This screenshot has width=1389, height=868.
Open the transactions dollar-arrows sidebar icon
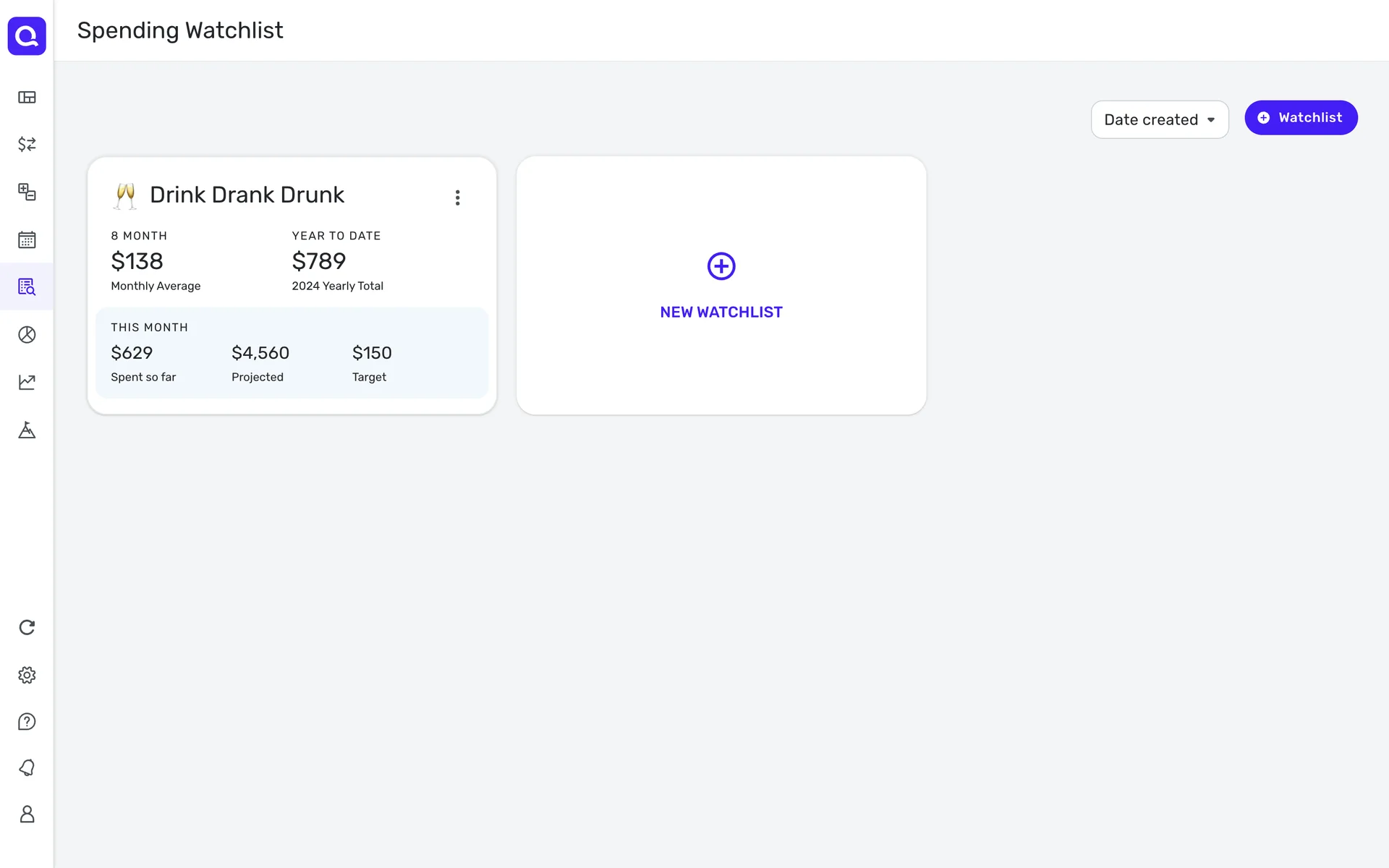(x=27, y=144)
